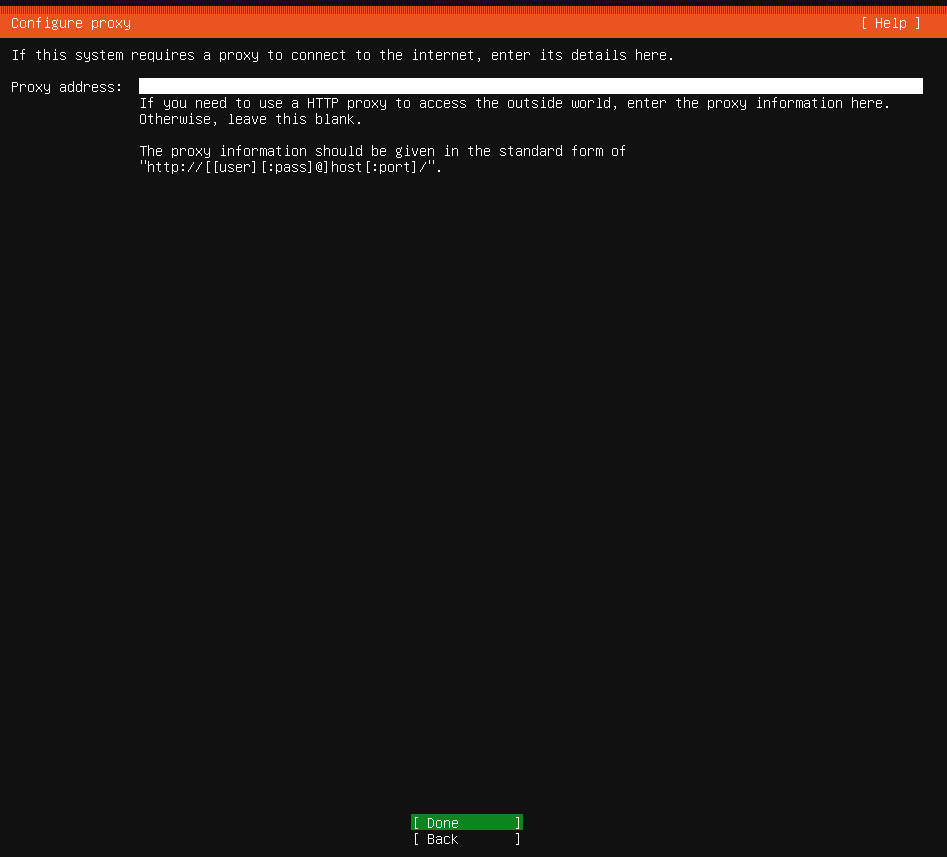Click the 'Configure proxy' title text
This screenshot has height=857, width=947.
tap(71, 23)
